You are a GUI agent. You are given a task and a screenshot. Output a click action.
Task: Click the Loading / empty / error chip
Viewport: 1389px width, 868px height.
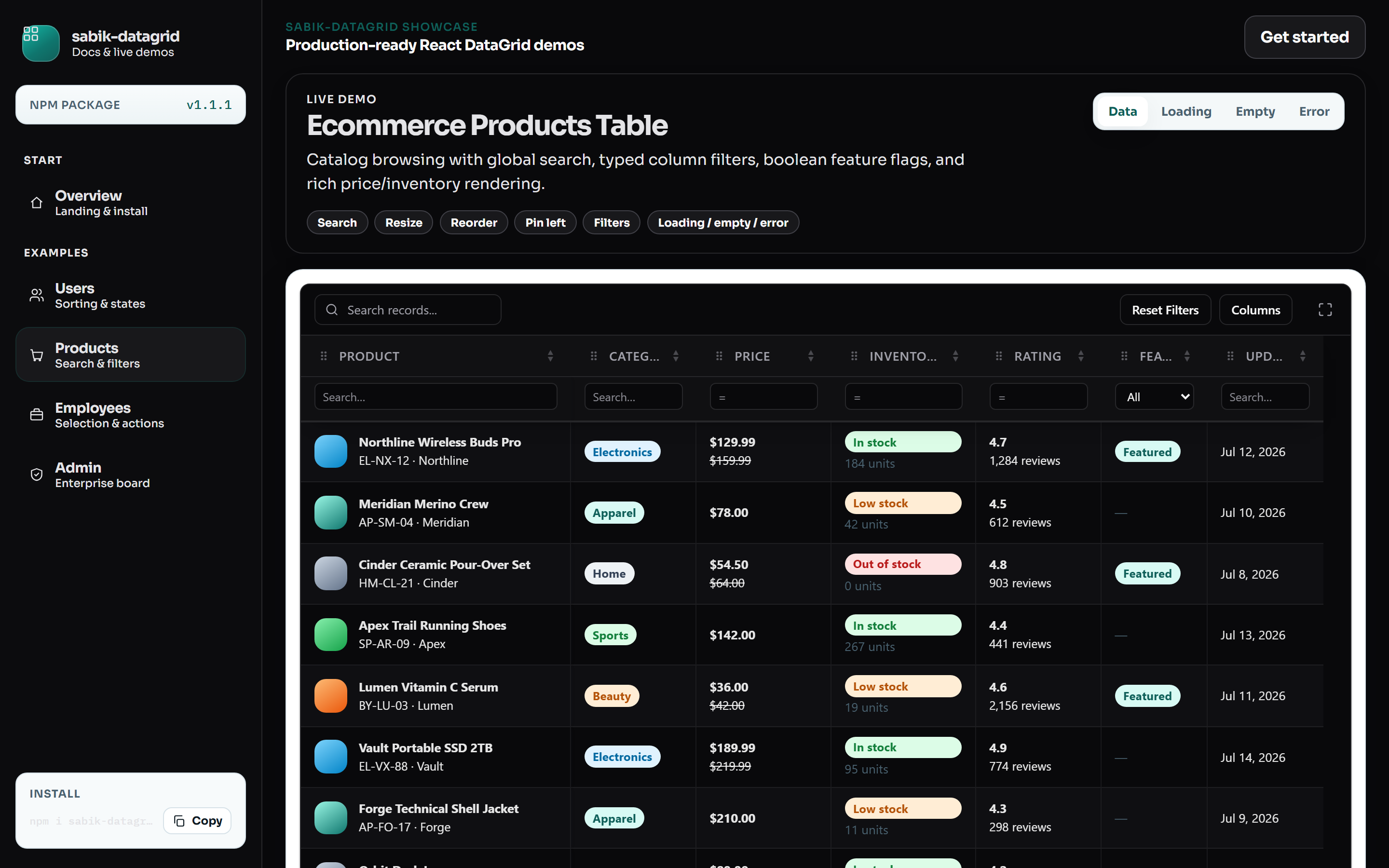[722, 222]
